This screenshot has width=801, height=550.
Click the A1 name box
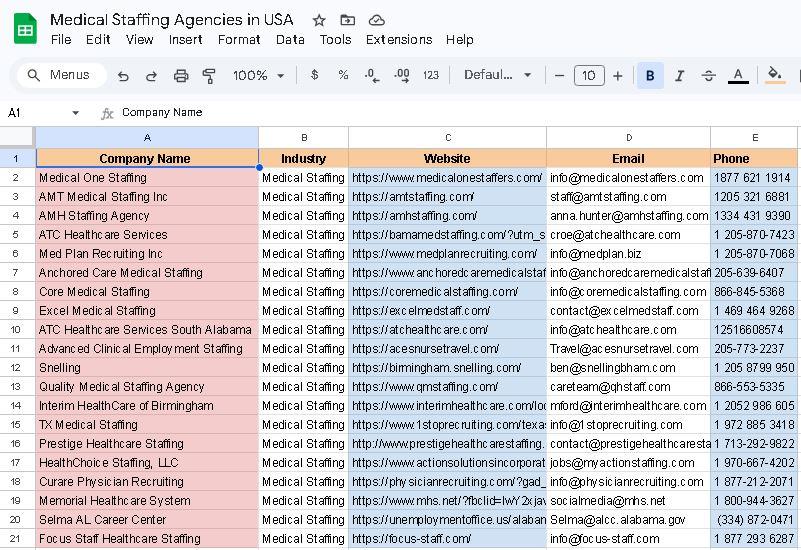coord(36,113)
